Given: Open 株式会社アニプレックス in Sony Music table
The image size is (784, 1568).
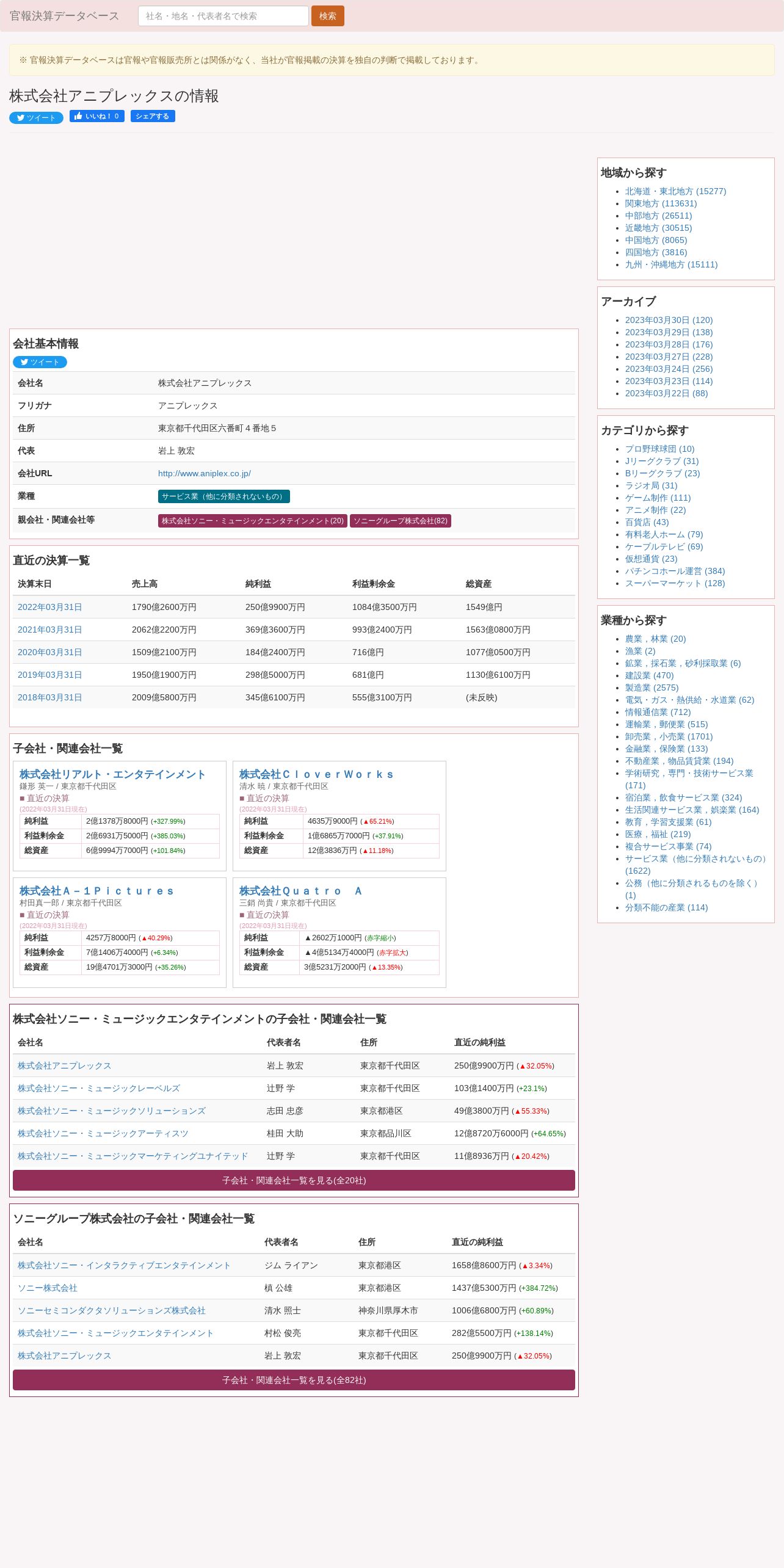Looking at the screenshot, I should point(64,1065).
